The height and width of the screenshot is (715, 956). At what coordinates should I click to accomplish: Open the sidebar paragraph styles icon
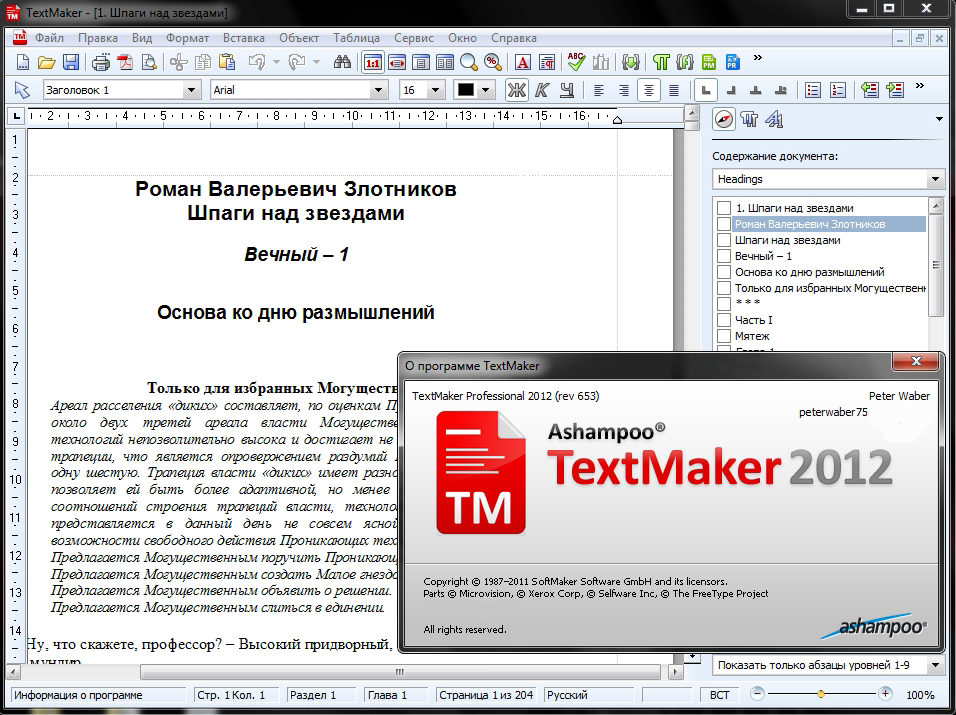749,119
